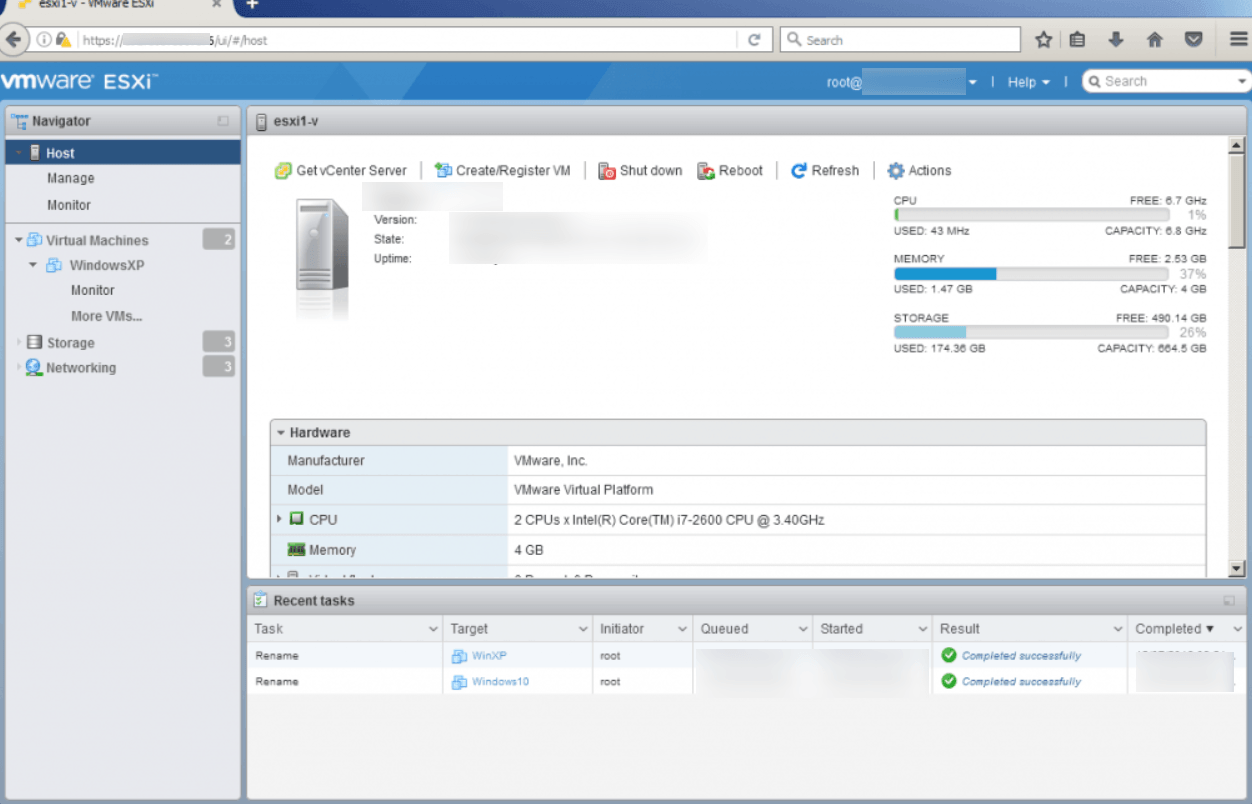
Task: Open Initiator column dropdown
Action: click(x=682, y=629)
